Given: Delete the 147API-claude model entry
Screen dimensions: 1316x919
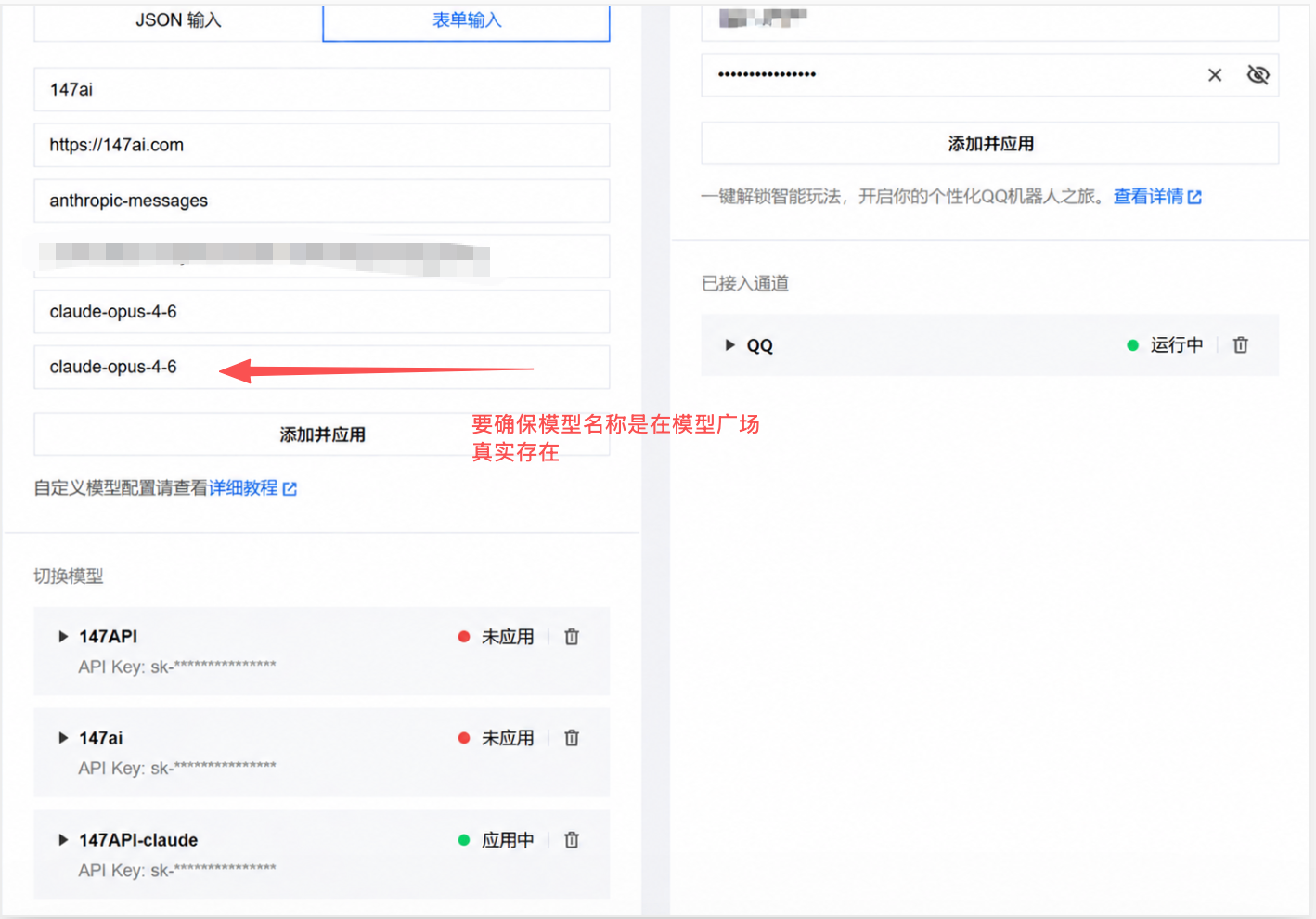Looking at the screenshot, I should tap(572, 840).
